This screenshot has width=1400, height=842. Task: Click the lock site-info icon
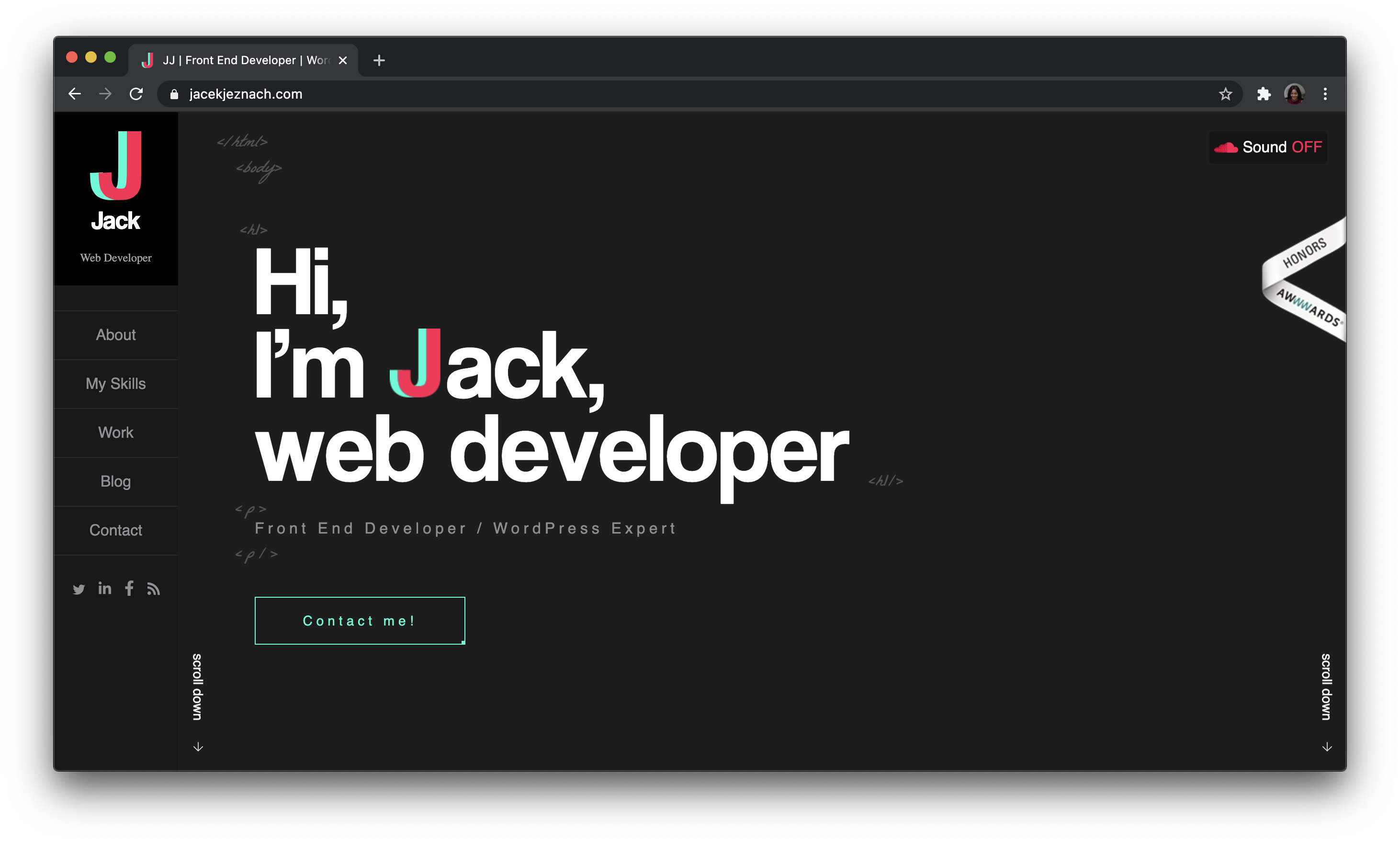[174, 94]
